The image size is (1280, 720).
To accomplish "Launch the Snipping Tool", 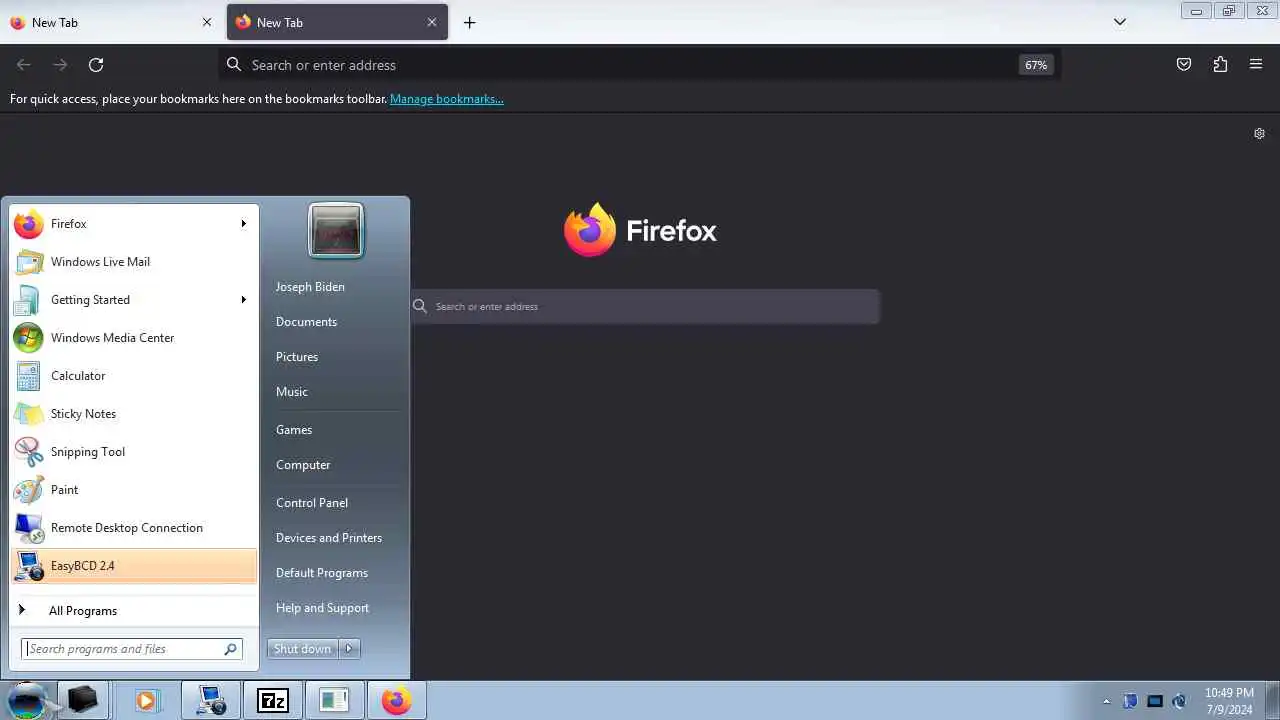I will coord(133,452).
